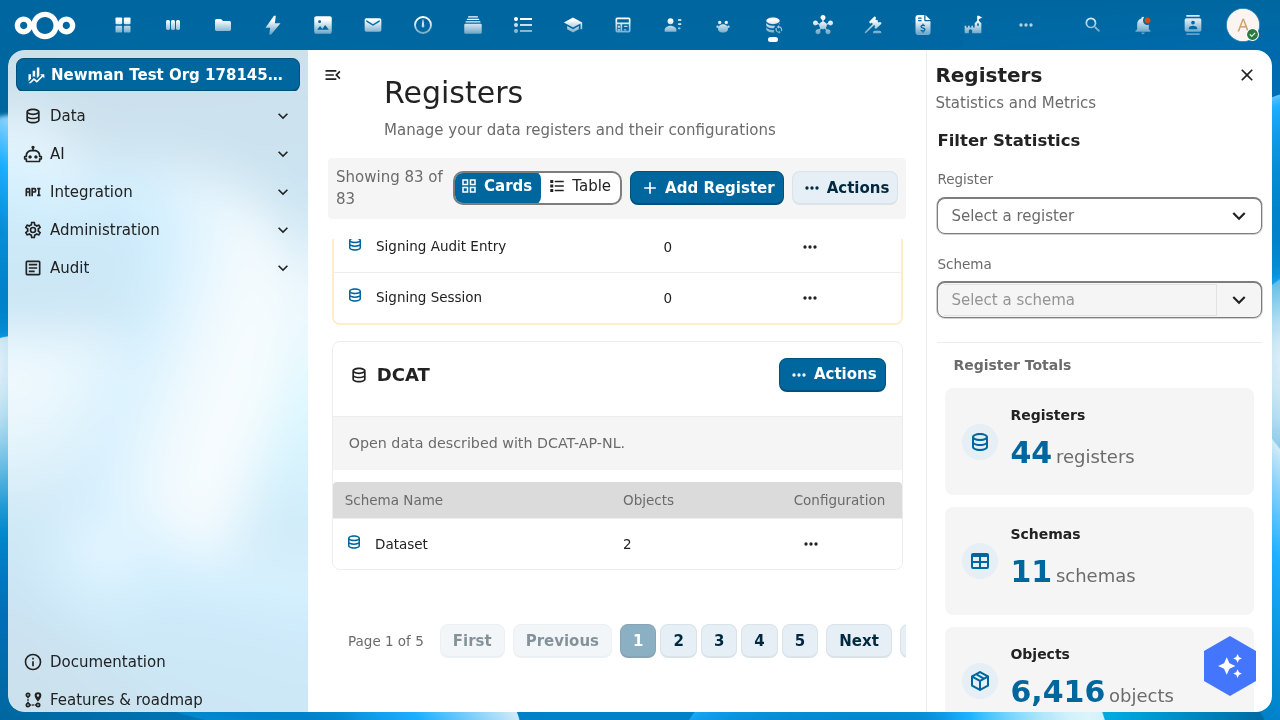Click the Signing Audit Entry schema name
The height and width of the screenshot is (720, 1280).
[441, 247]
